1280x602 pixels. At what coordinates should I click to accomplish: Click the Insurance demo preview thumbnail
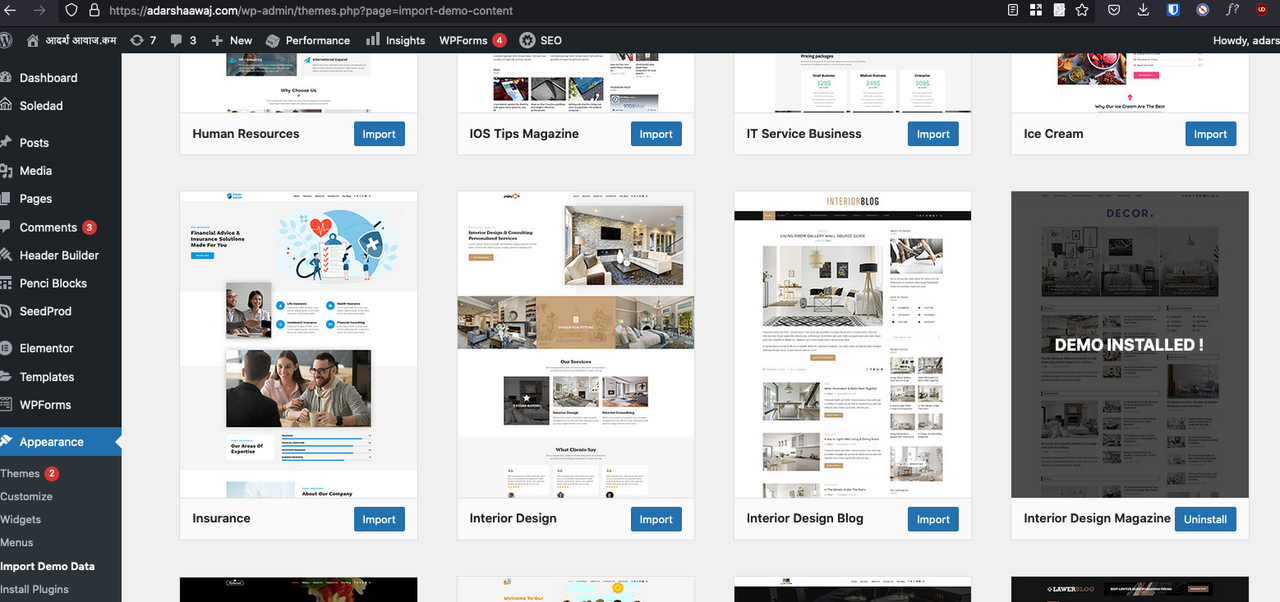298,345
